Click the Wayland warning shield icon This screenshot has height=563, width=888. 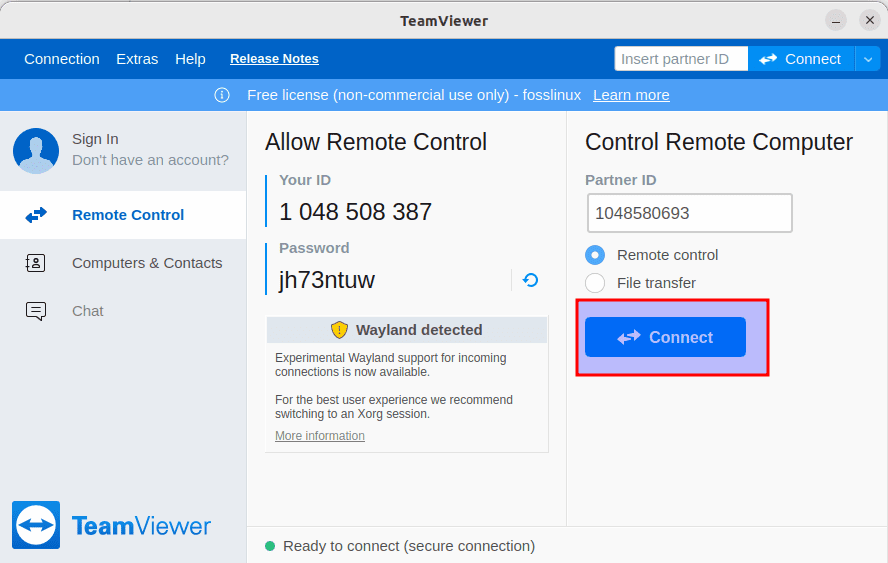339,330
